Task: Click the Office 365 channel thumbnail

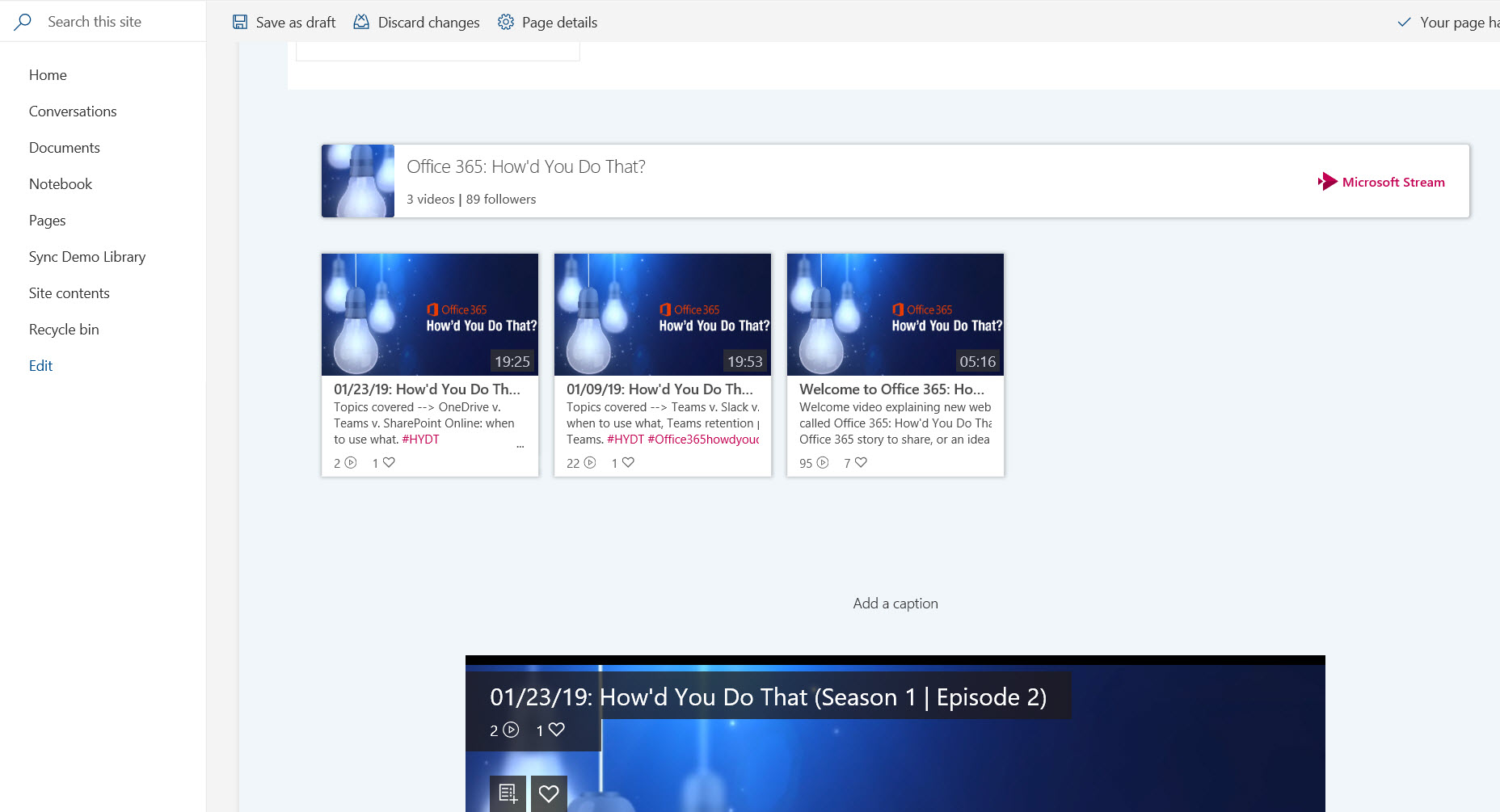Action: [357, 180]
